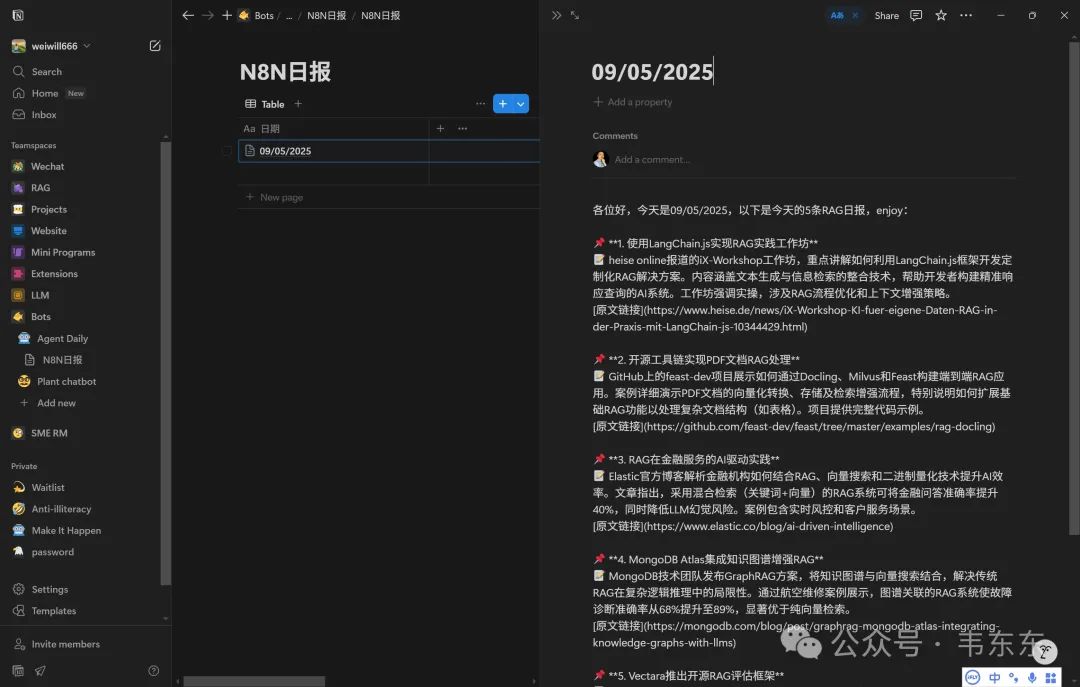The height and width of the screenshot is (687, 1080).
Task: Click the page vertical scrollbar
Action: pyautogui.click(x=1074, y=288)
